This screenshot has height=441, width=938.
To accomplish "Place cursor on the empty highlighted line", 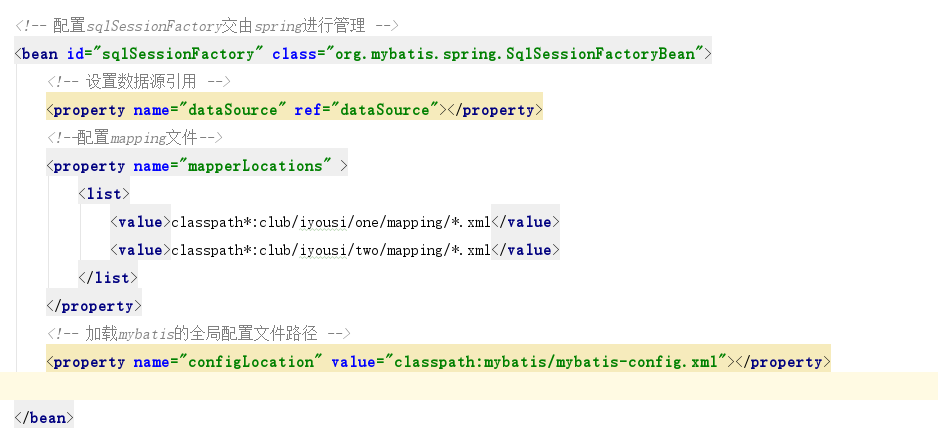I will 469,386.
